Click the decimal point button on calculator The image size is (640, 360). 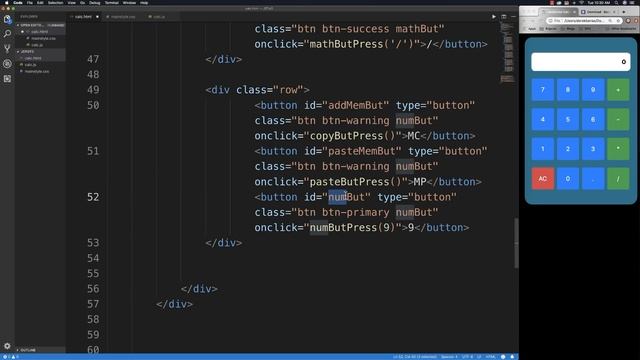pos(593,178)
